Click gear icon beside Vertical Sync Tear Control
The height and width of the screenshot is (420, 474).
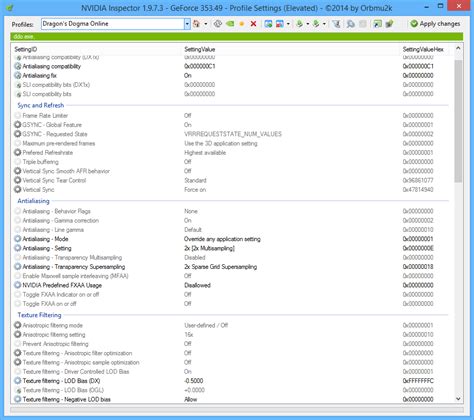(x=18, y=180)
